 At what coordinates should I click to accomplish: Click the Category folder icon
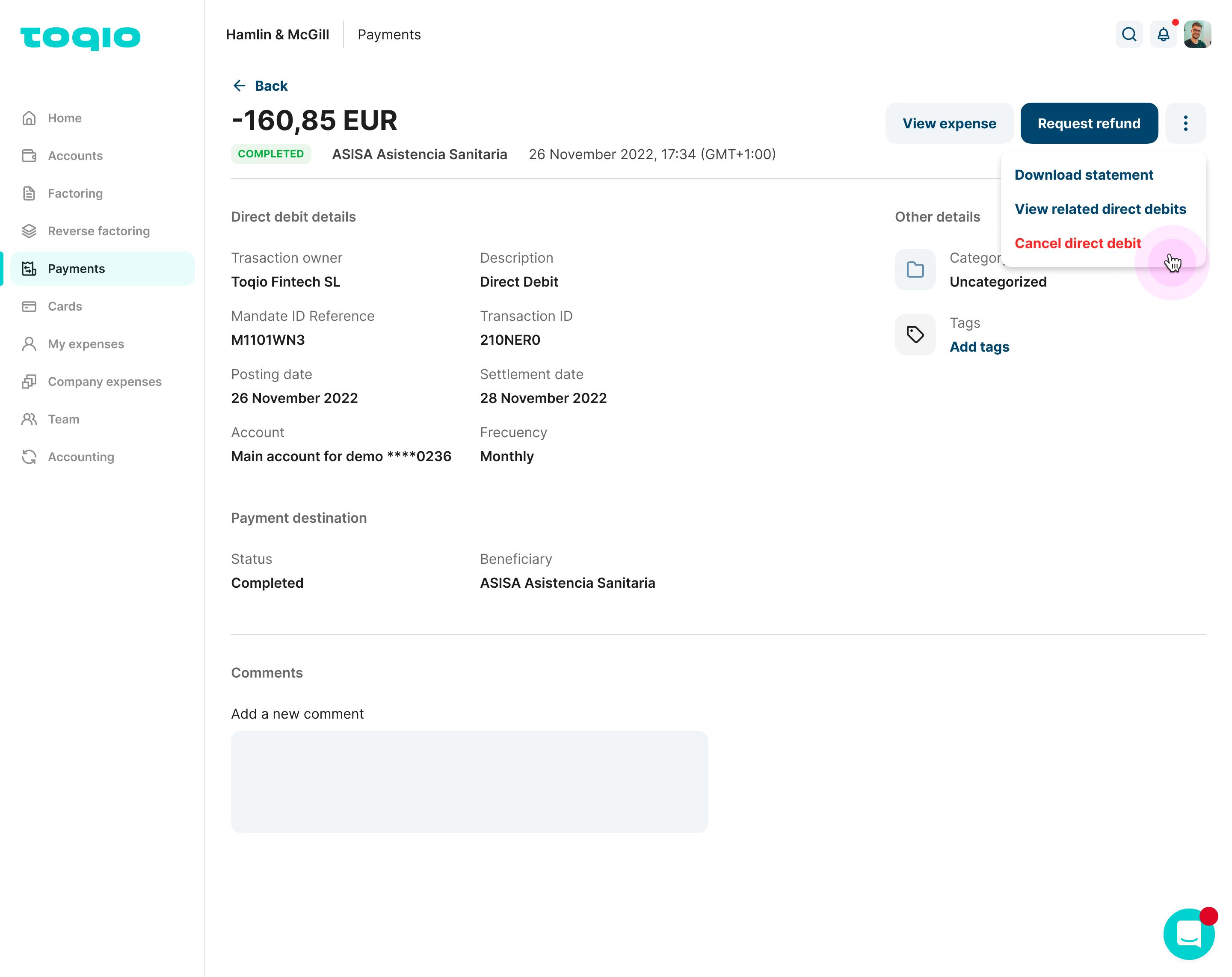(x=915, y=269)
